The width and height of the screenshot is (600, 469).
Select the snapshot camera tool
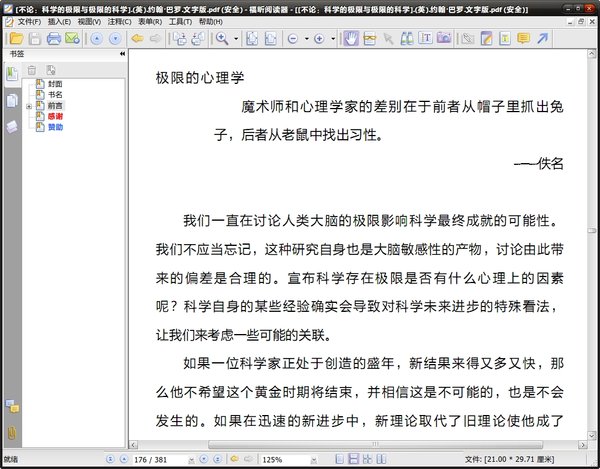(x=444, y=39)
